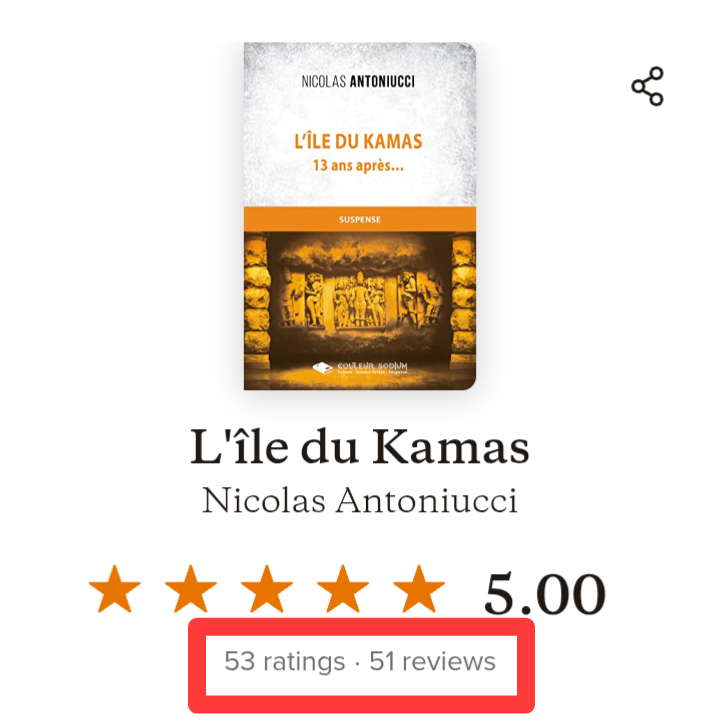Screen dimensions: 720x722
Task: Select the fourth orange rating star
Action: click(x=343, y=589)
